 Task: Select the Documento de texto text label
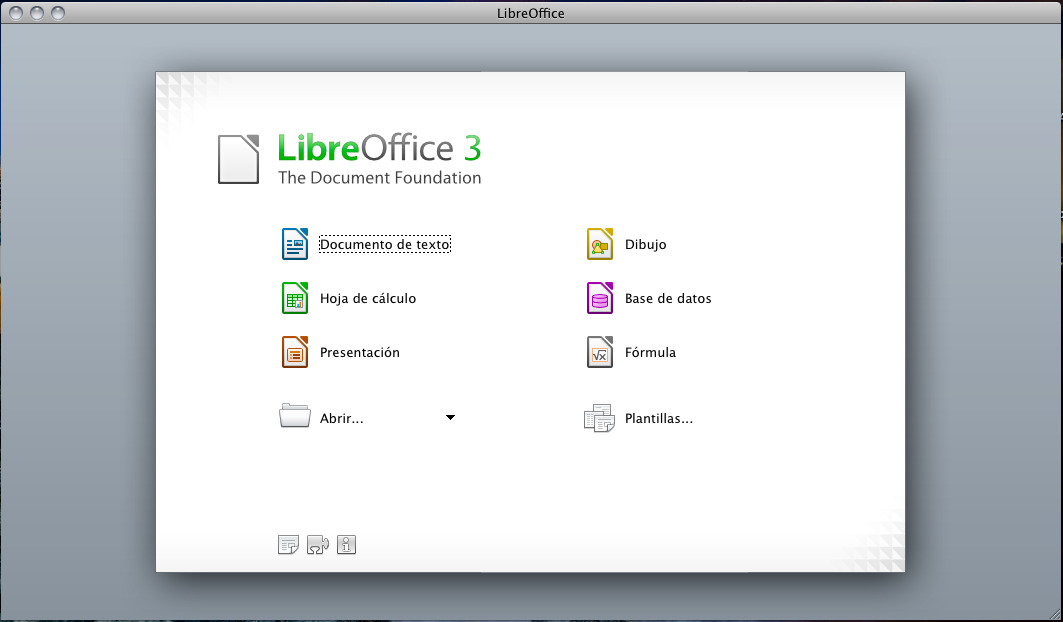coord(385,244)
